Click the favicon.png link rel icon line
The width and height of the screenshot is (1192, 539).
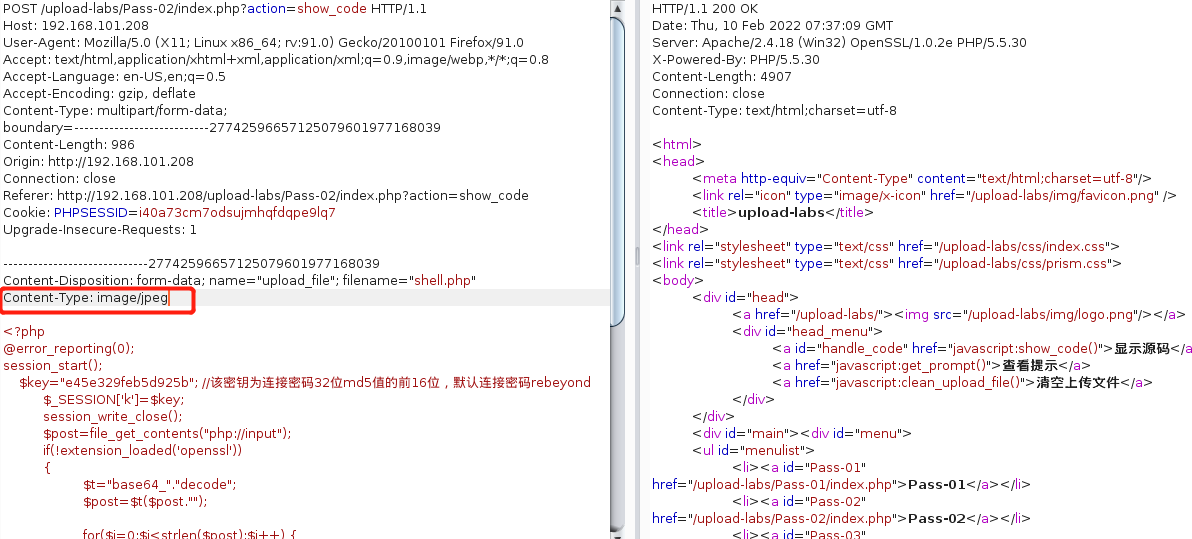934,195
